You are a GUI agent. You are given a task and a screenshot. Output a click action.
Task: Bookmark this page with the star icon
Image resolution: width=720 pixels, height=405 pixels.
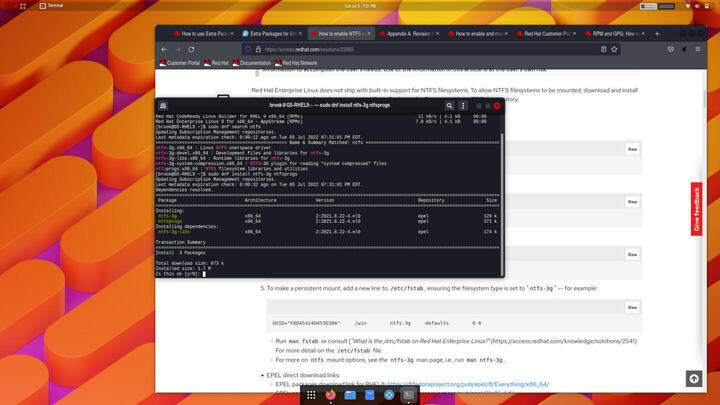pos(614,49)
